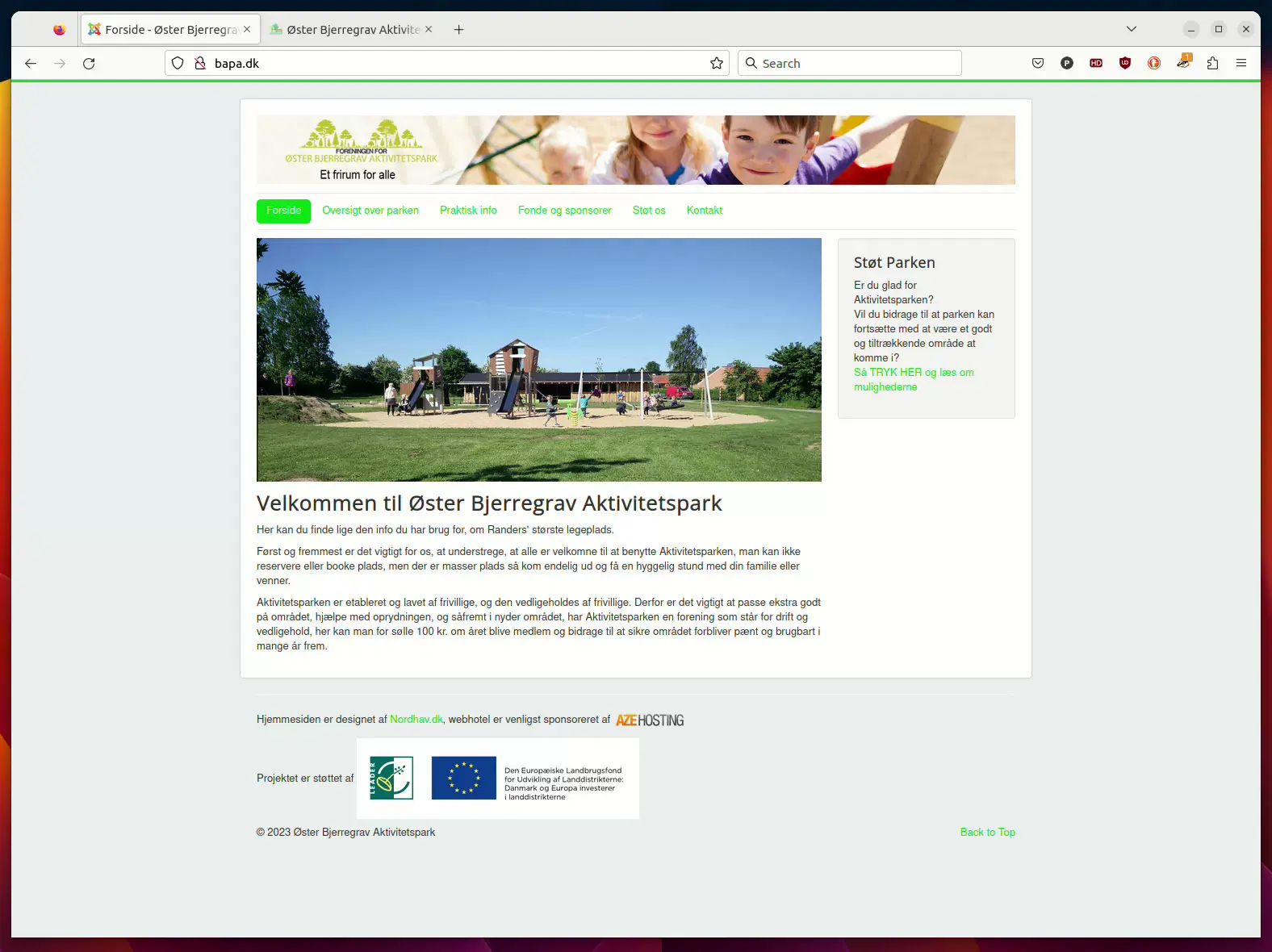The image size is (1272, 952).
Task: Click inside the Search box
Action: click(x=856, y=63)
